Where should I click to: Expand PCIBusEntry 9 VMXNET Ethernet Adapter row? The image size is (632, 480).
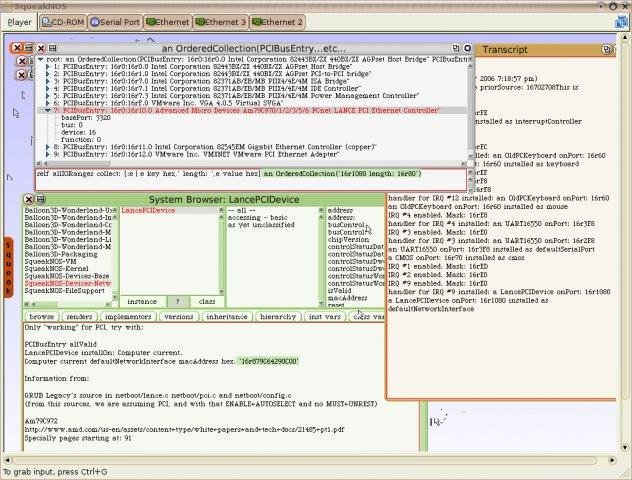[x=48, y=154]
